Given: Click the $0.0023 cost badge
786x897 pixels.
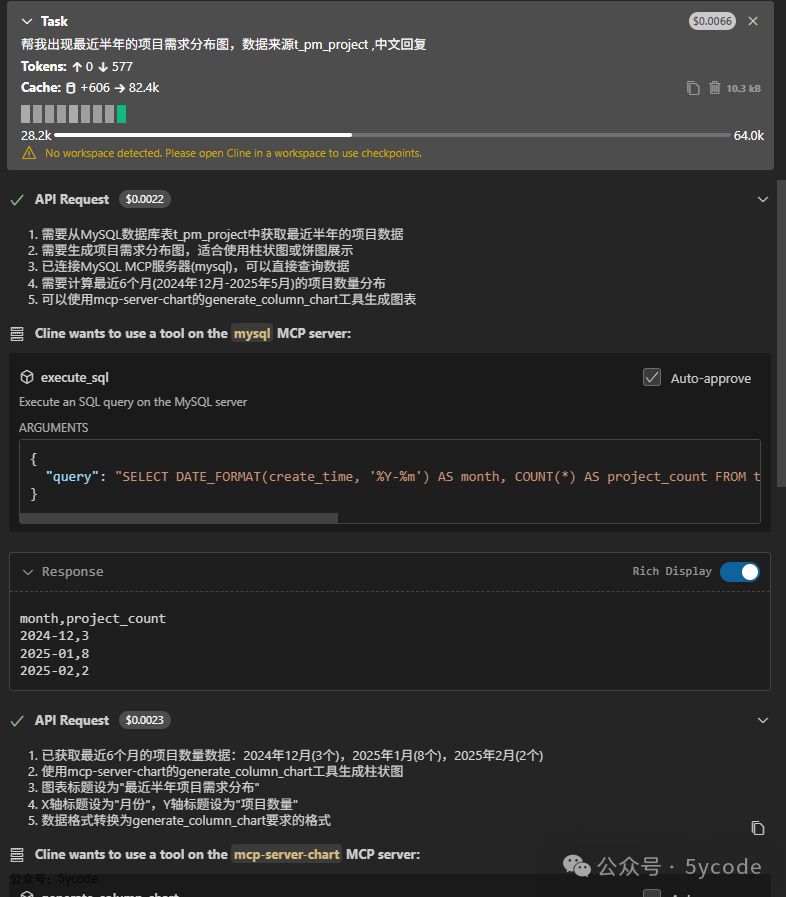Looking at the screenshot, I should pos(145,720).
